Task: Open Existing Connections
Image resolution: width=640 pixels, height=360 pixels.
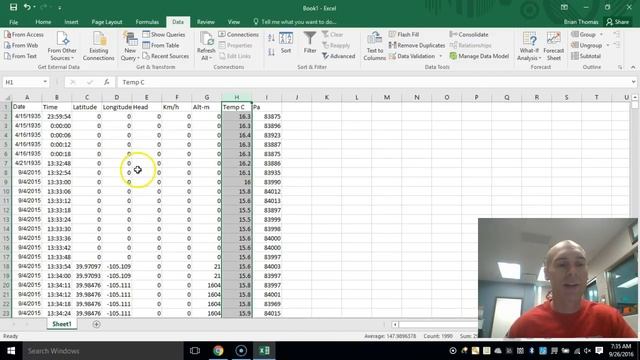Action: click(x=98, y=46)
